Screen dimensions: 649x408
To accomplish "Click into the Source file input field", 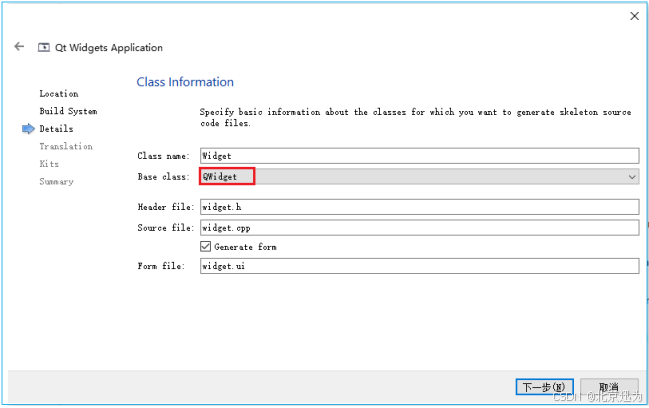I will coord(419,228).
